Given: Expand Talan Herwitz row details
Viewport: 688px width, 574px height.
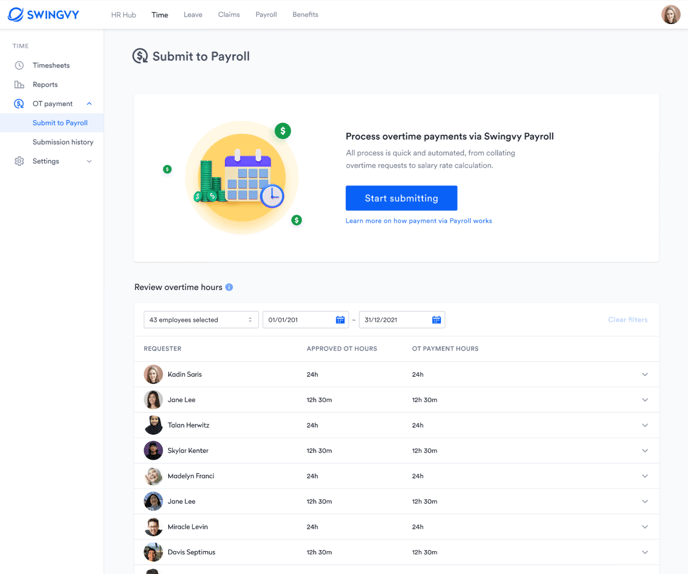Looking at the screenshot, I should 645,425.
